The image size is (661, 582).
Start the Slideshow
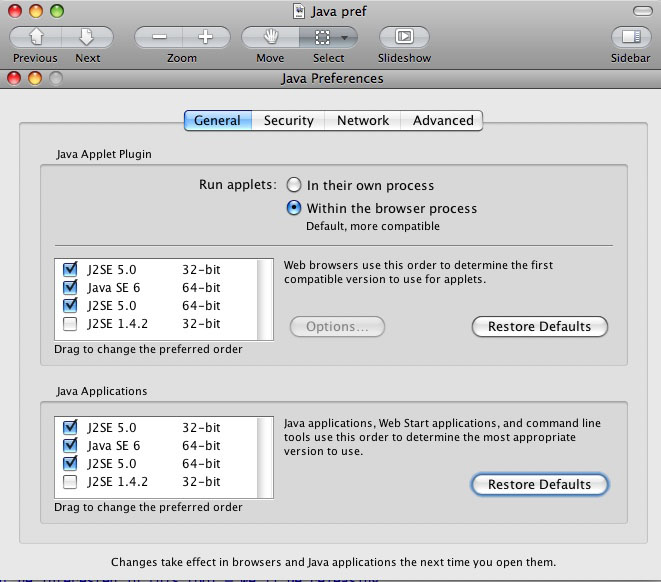tap(404, 37)
